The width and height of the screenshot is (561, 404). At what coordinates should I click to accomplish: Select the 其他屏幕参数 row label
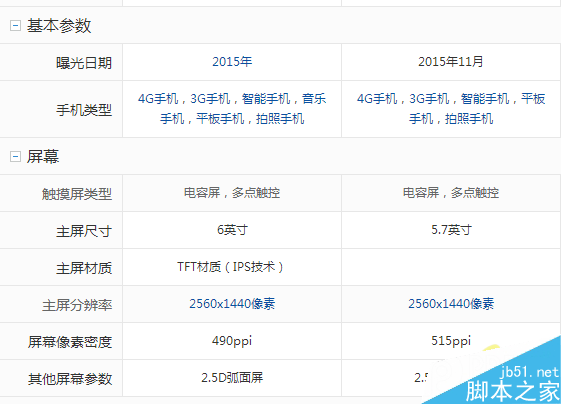pos(70,379)
